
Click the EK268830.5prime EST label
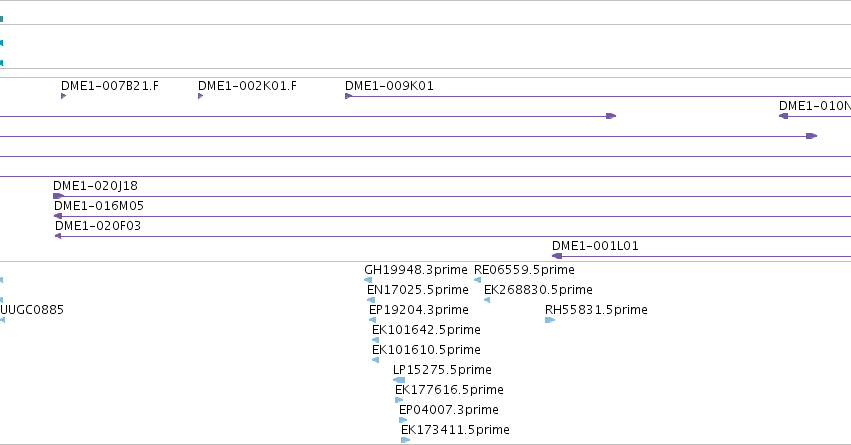(538, 290)
